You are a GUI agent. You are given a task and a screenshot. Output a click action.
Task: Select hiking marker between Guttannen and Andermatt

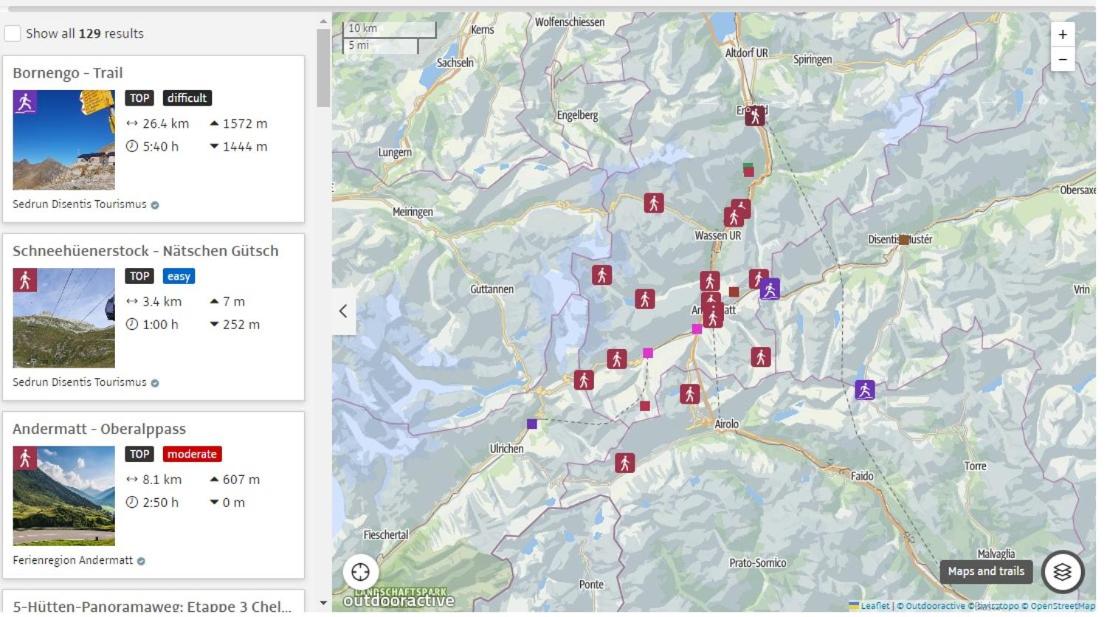644,299
